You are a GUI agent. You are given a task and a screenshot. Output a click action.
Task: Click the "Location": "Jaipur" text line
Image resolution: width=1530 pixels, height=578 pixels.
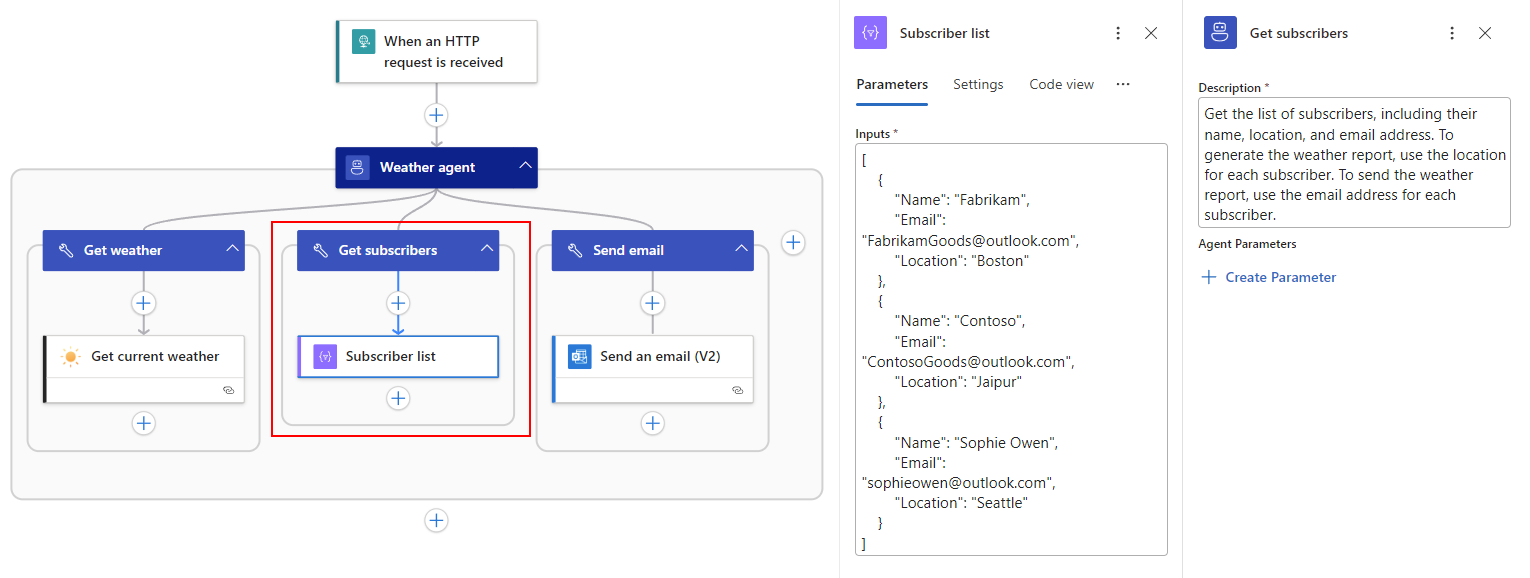pyautogui.click(x=958, y=382)
